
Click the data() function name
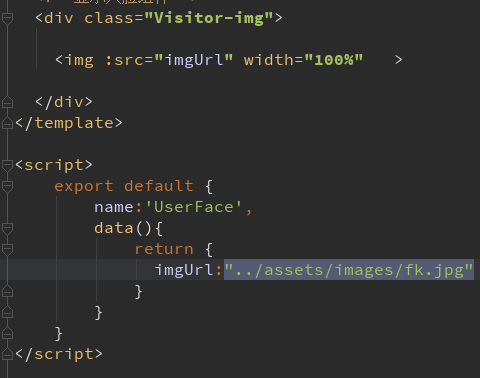(114, 228)
